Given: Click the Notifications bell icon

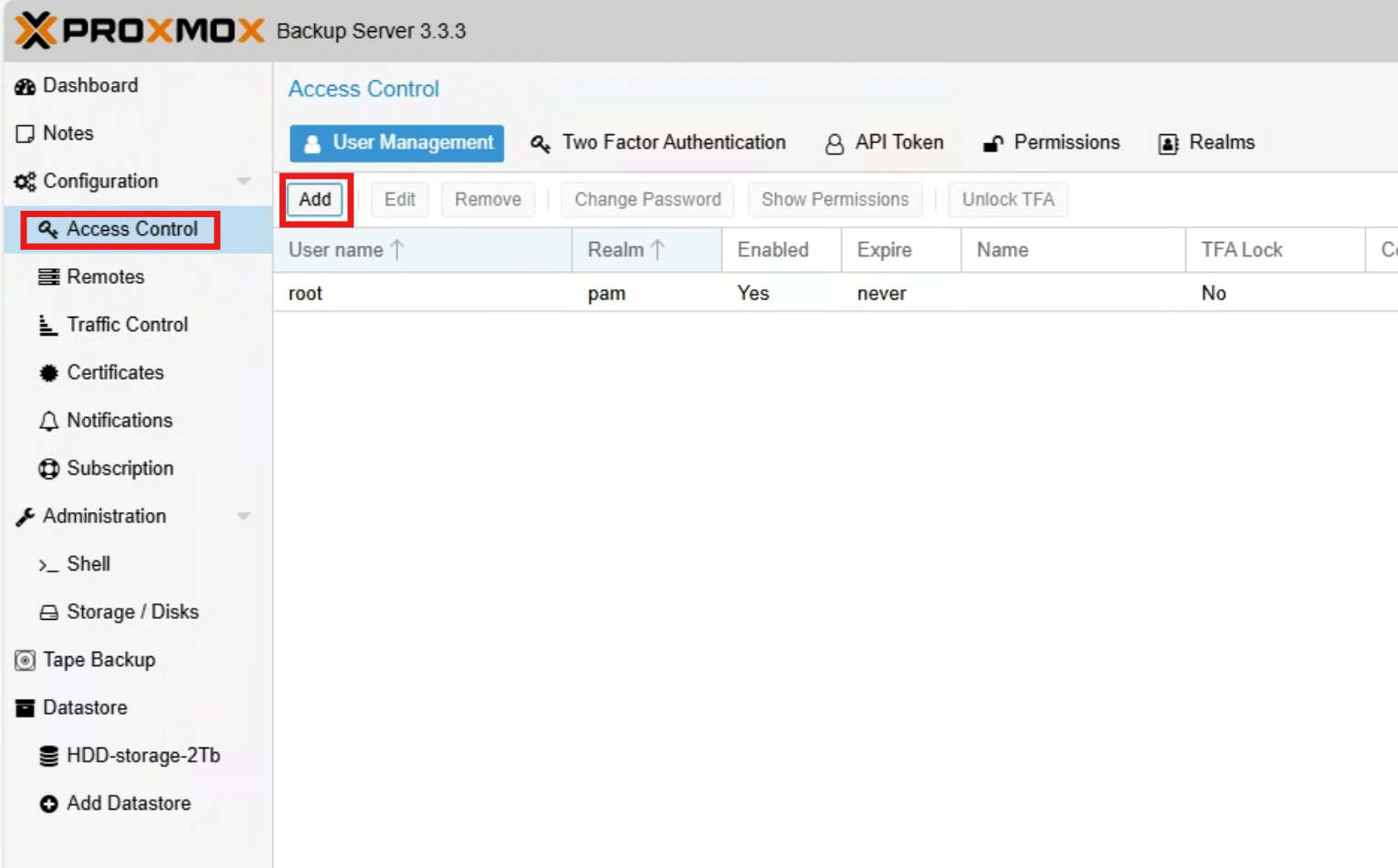Looking at the screenshot, I should coord(48,421).
